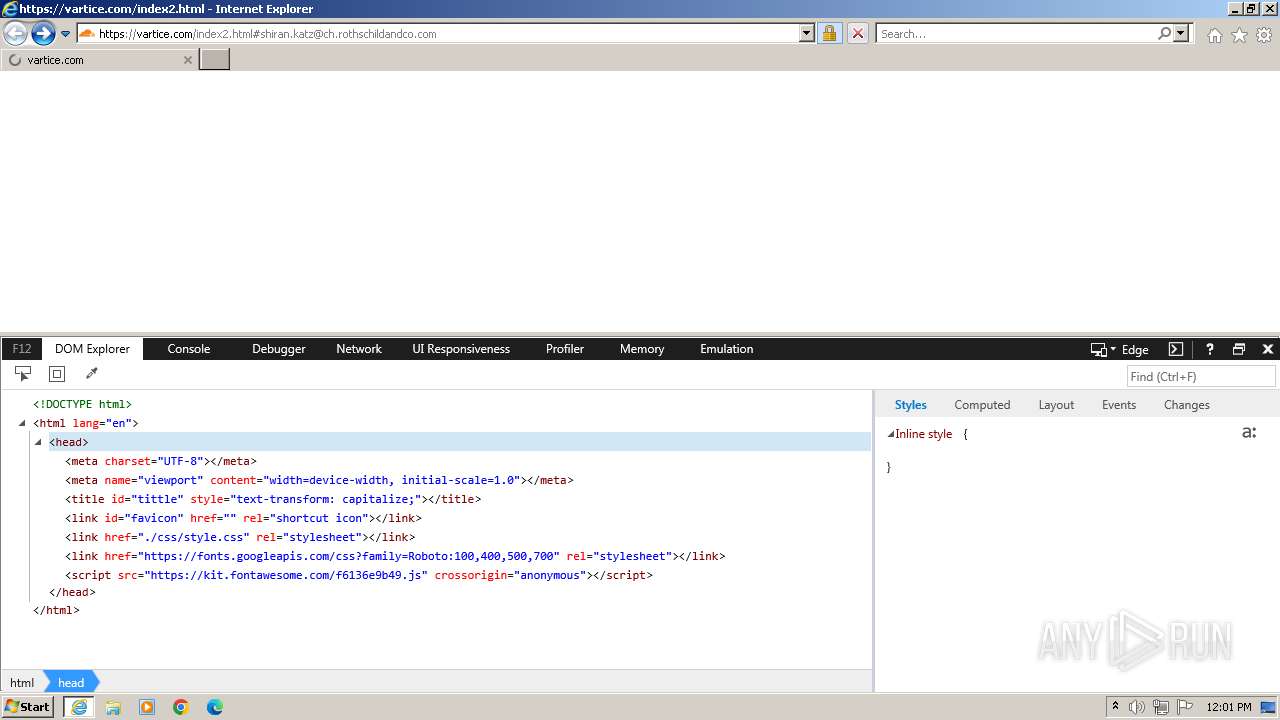Launch Chrome from the taskbar
The image size is (1280, 720).
(181, 707)
